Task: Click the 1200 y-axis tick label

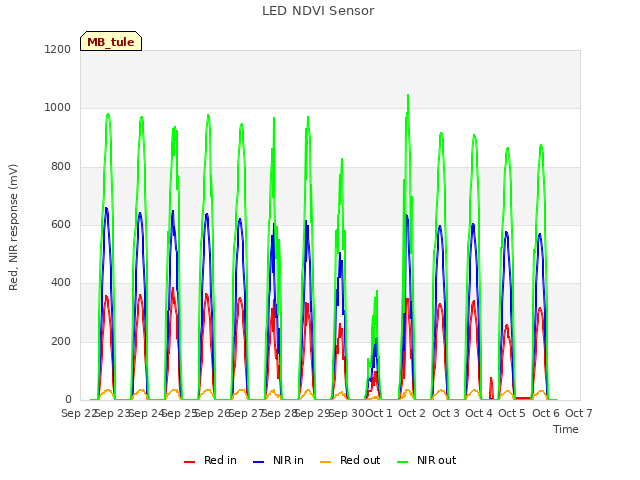Action: (58, 49)
